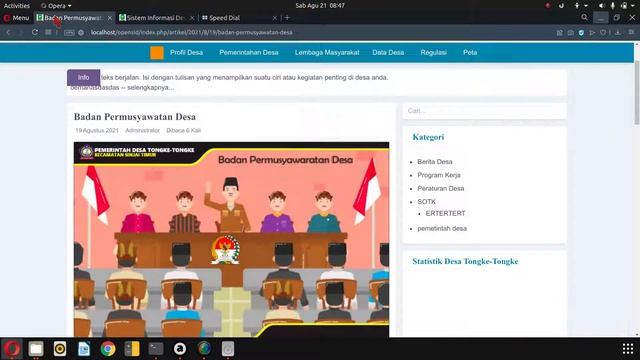Show applications grid in the dock
The image size is (640, 360).
pos(628,349)
